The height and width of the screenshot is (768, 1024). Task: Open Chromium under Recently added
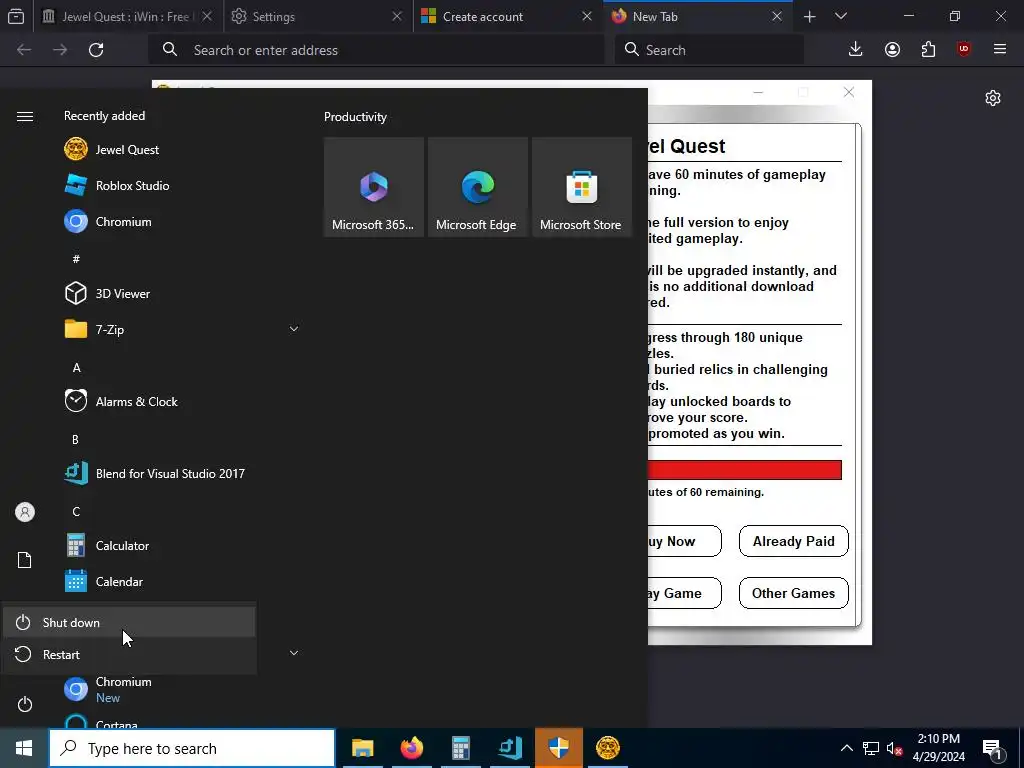point(108,221)
